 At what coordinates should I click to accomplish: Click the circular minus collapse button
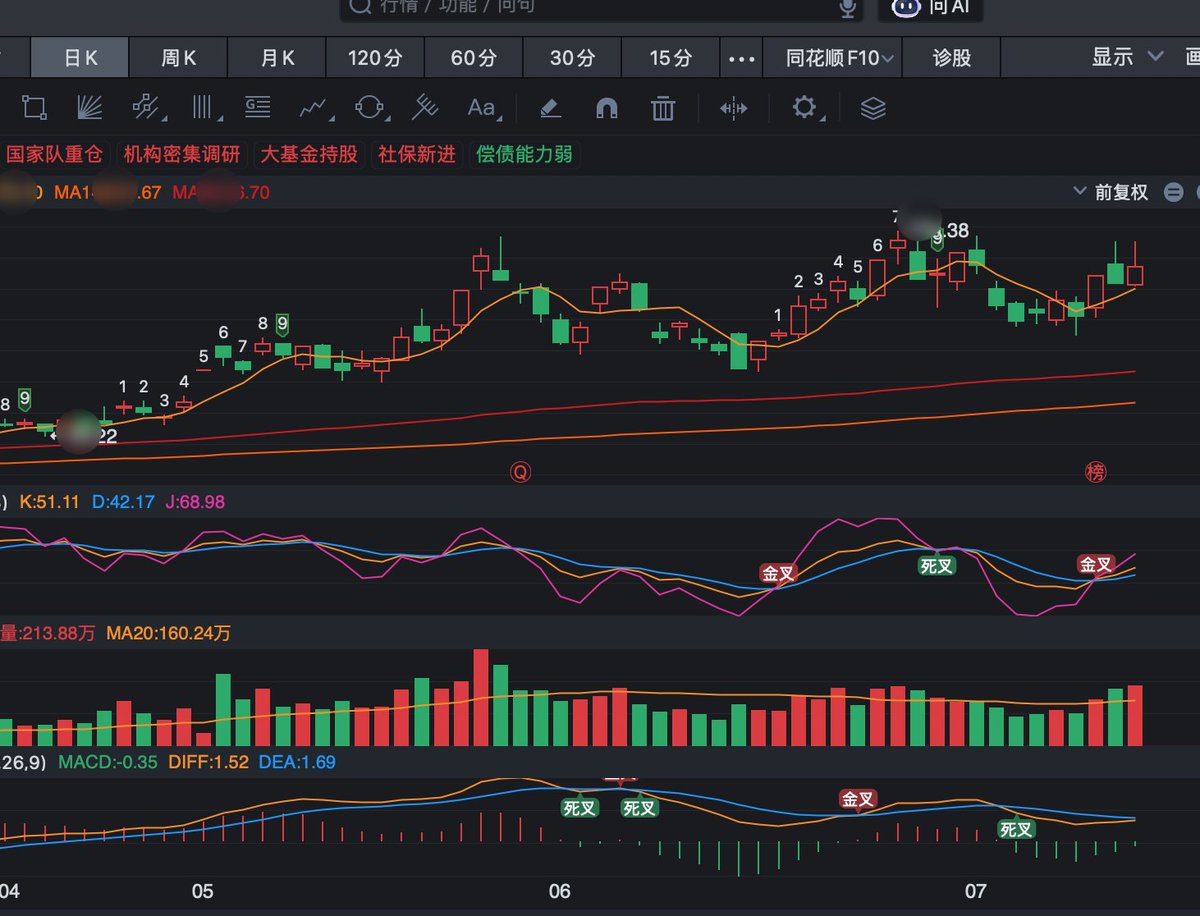pos(1174,192)
